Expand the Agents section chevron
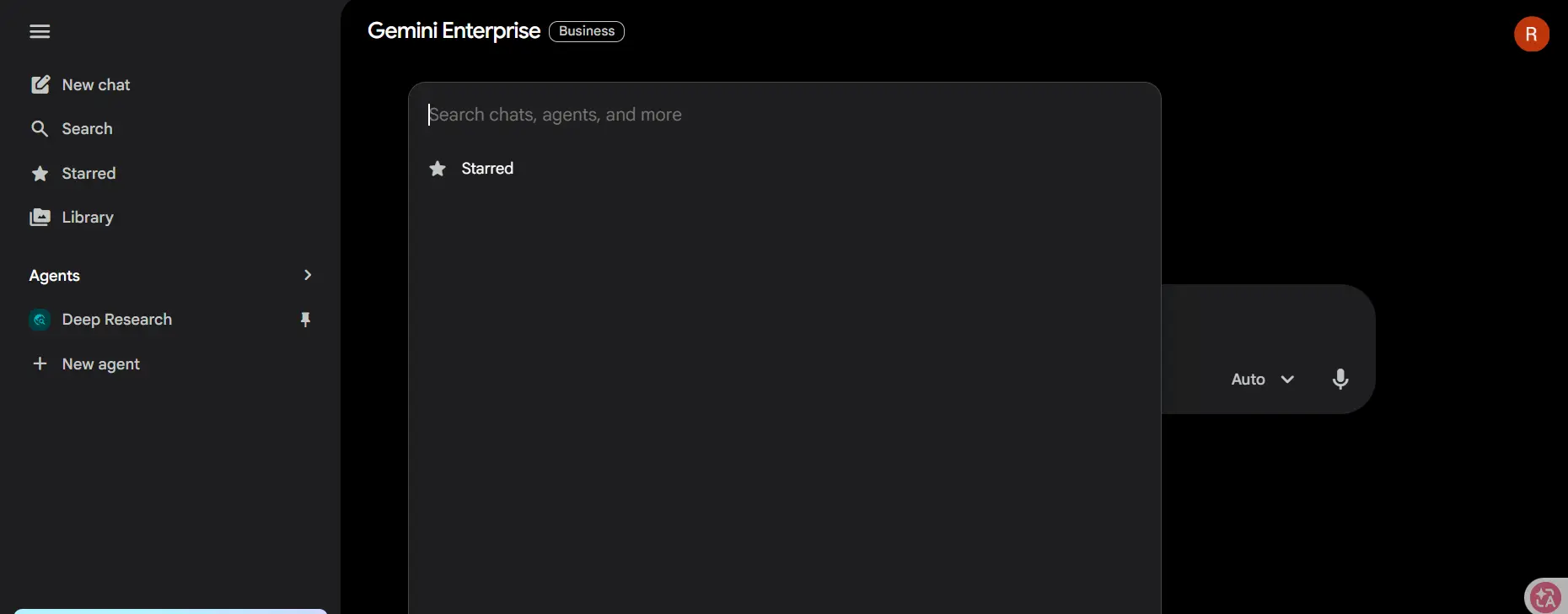1568x614 pixels. (x=308, y=275)
